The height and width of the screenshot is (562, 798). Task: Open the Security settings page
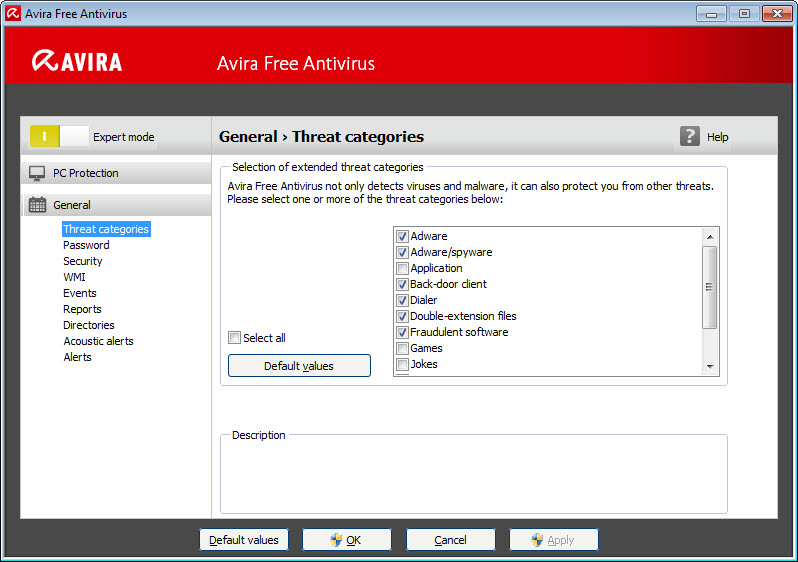click(82, 261)
